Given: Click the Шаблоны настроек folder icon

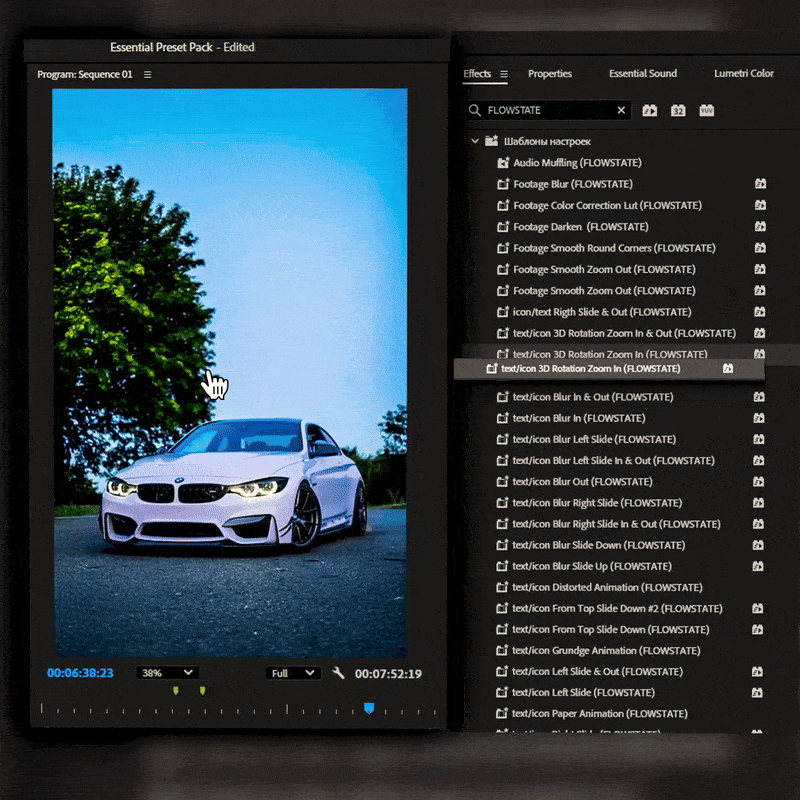Looking at the screenshot, I should click(491, 142).
